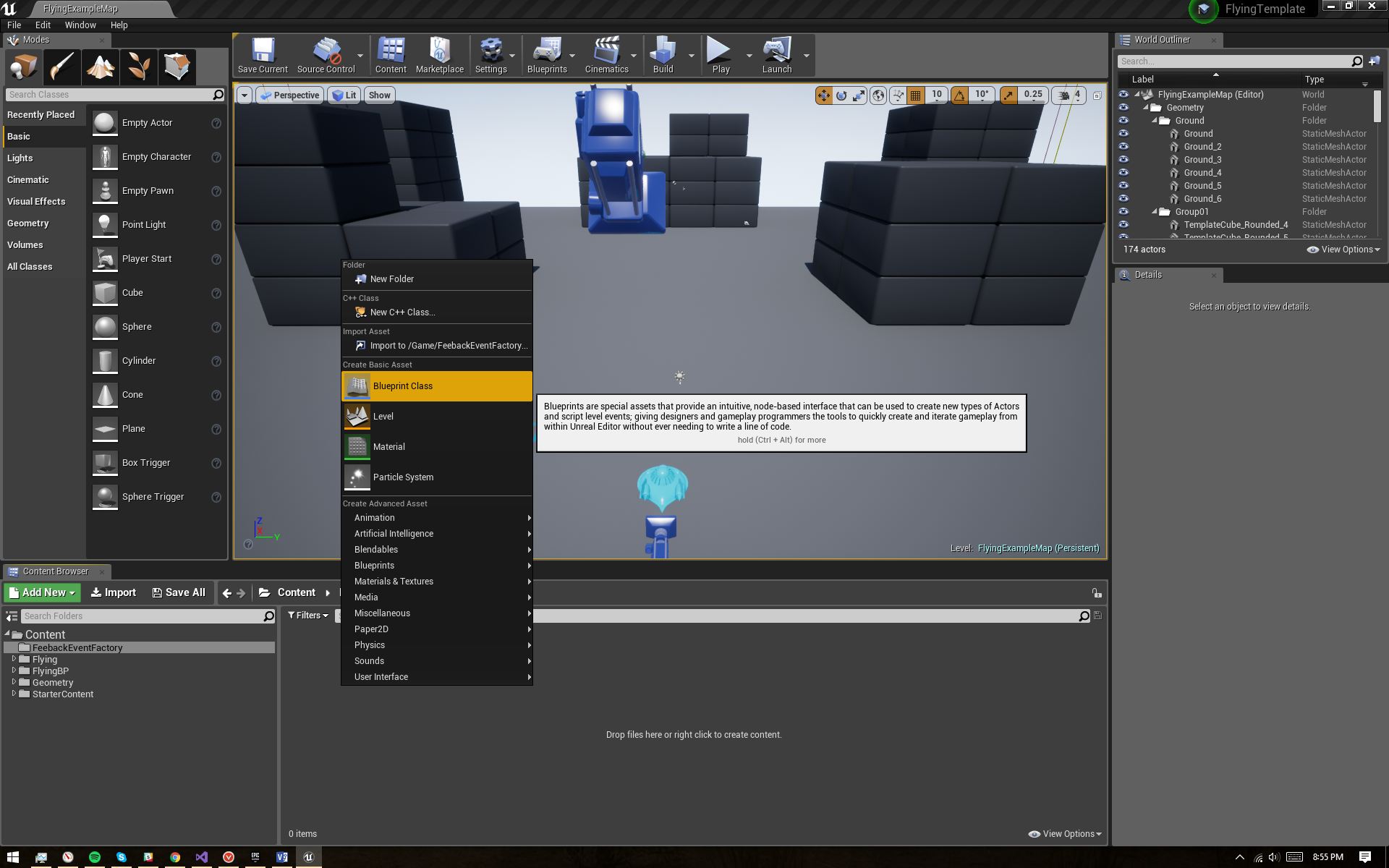Viewport: 1389px width, 868px height.
Task: Choose Material in context menu
Action: point(437,447)
